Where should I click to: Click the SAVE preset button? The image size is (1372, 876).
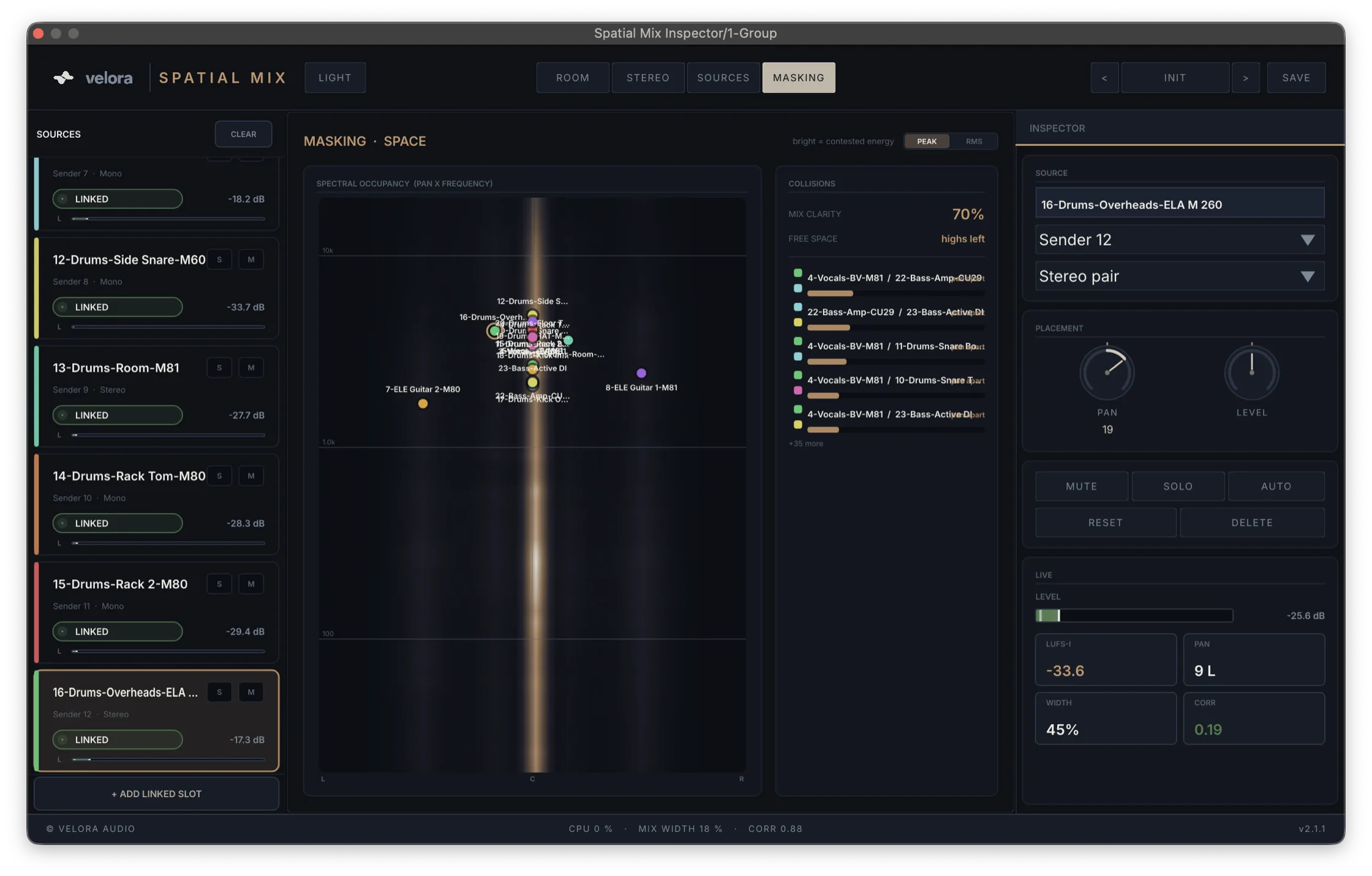(1296, 78)
